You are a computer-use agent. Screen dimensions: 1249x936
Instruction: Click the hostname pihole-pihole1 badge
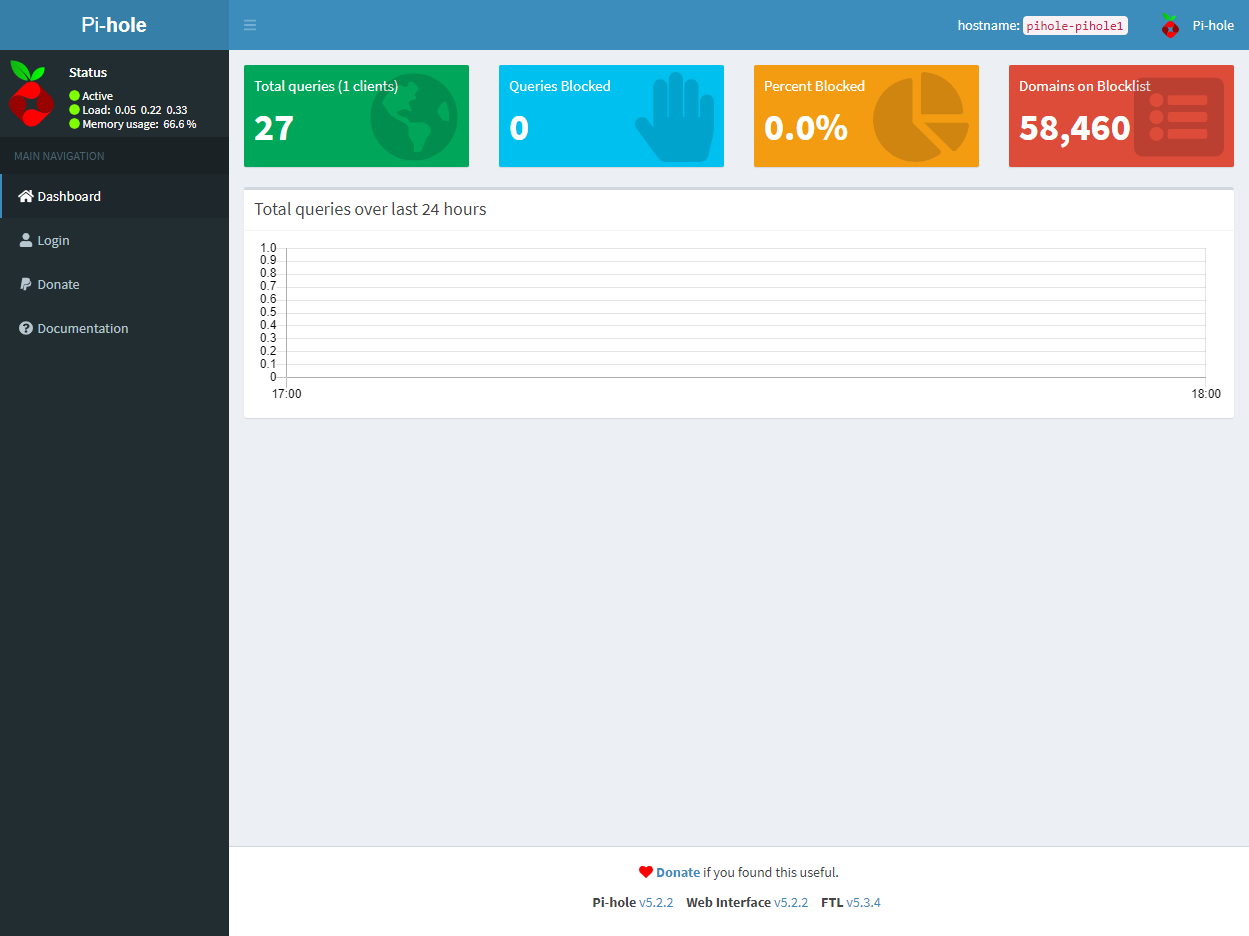pyautogui.click(x=1075, y=26)
